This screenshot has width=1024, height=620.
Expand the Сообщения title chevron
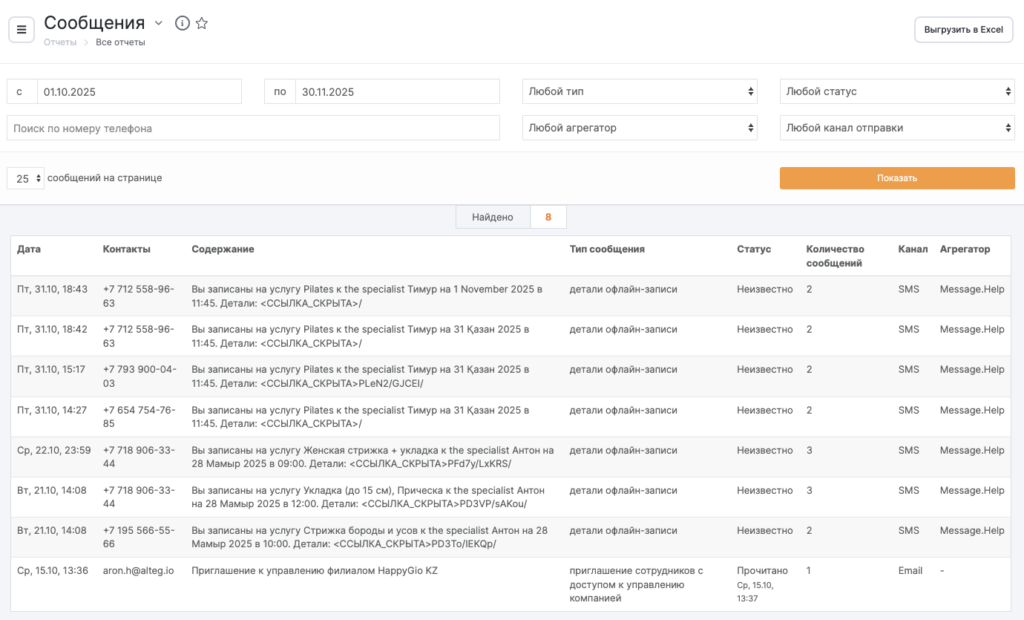pos(158,23)
